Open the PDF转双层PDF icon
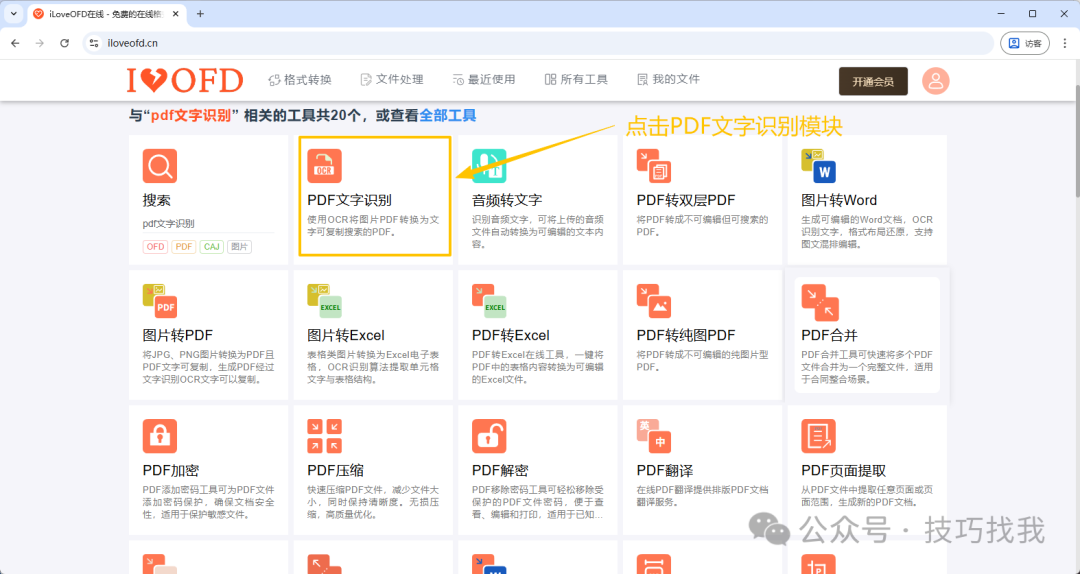 654,166
